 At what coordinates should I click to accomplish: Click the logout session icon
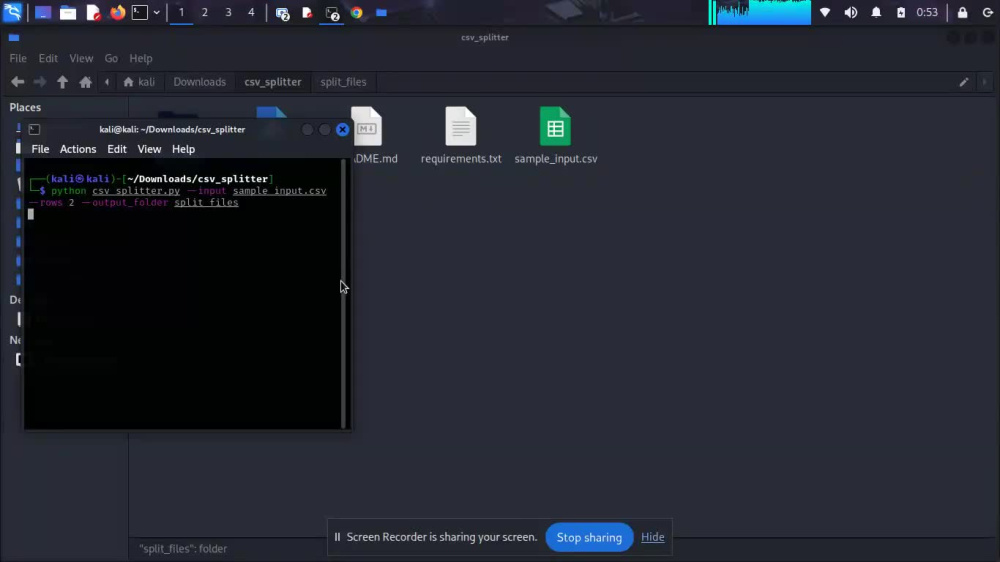coord(987,12)
